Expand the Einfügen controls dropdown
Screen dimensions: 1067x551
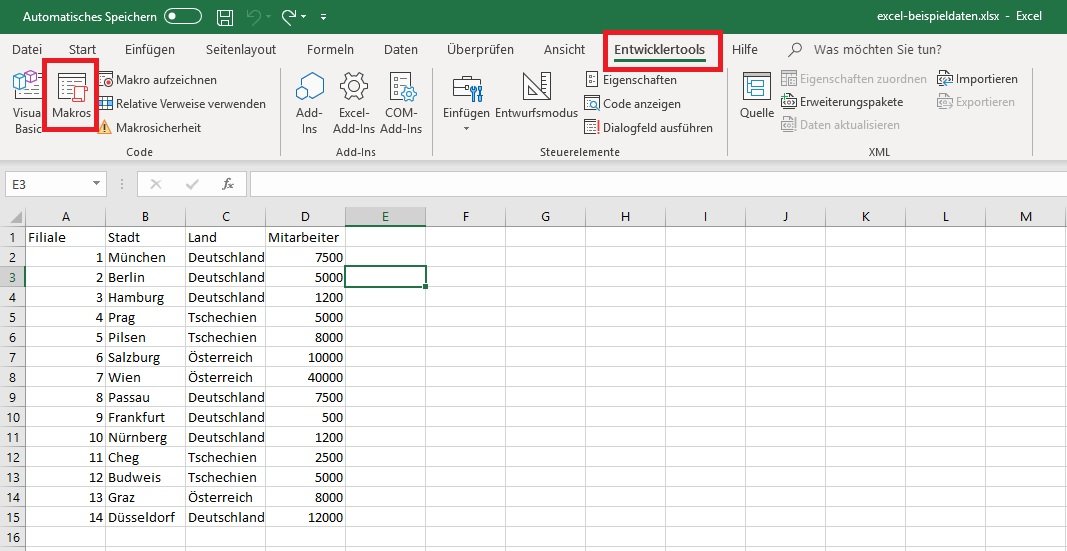click(x=466, y=128)
